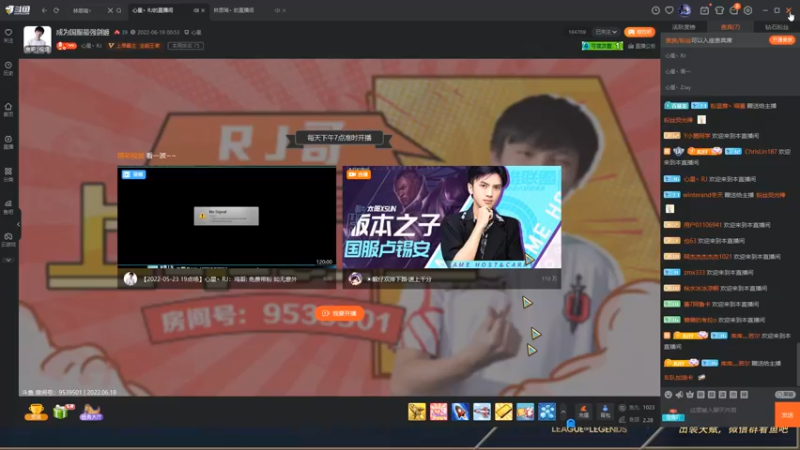Click the heart follow icon in the left sidebar
Image resolution: width=800 pixels, height=450 pixels.
pyautogui.click(x=8, y=35)
